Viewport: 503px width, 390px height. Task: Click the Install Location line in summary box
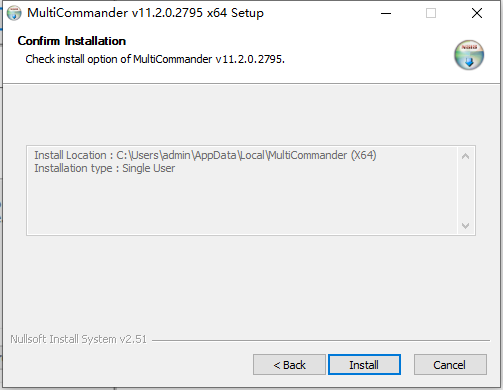pyautogui.click(x=205, y=155)
